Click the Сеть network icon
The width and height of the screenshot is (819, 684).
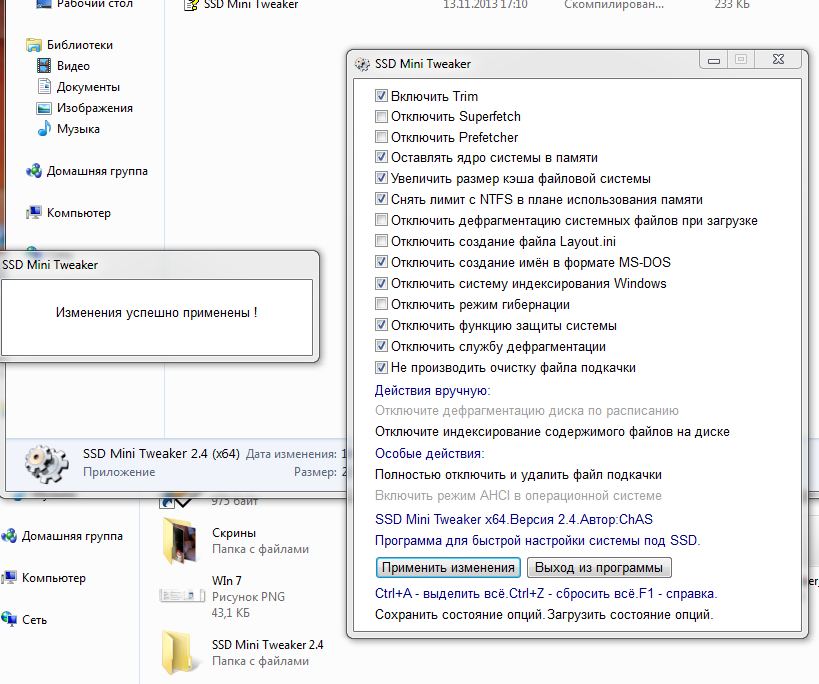(9, 619)
